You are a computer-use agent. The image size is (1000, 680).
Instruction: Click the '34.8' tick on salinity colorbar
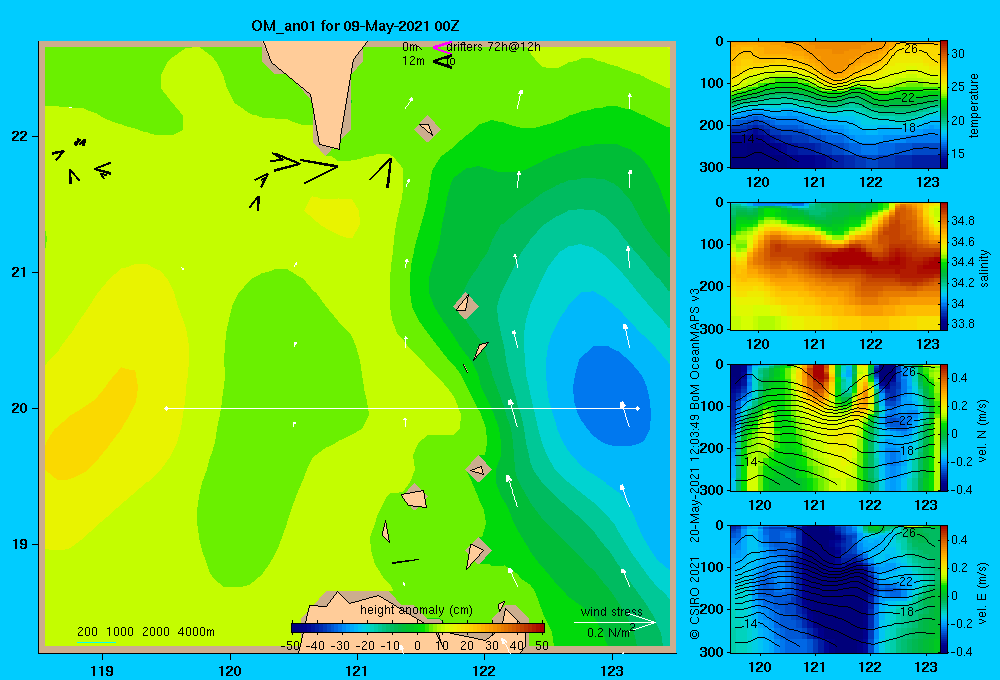point(963,221)
